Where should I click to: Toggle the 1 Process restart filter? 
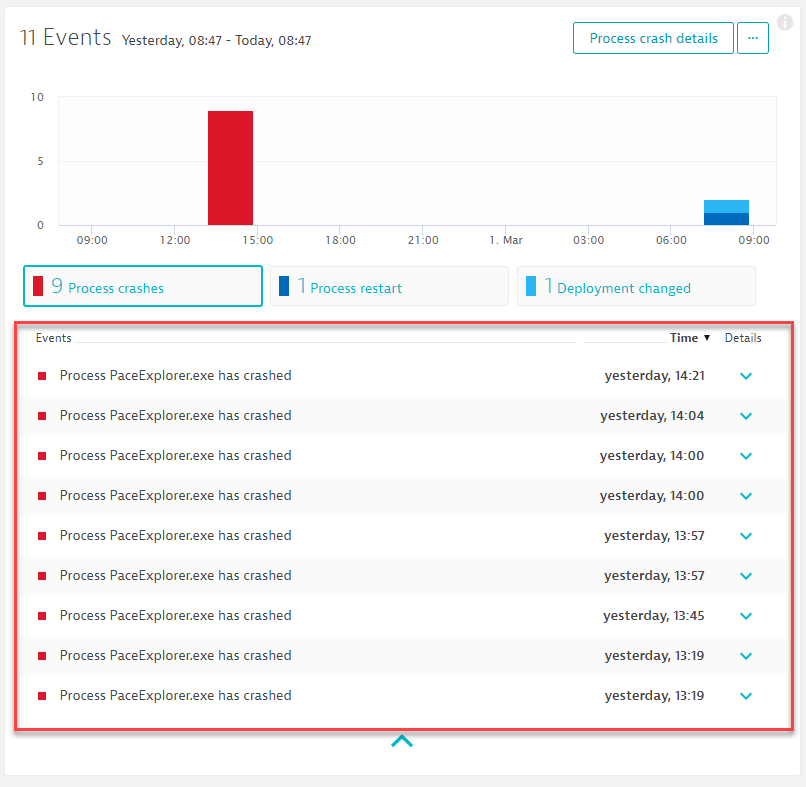point(389,286)
